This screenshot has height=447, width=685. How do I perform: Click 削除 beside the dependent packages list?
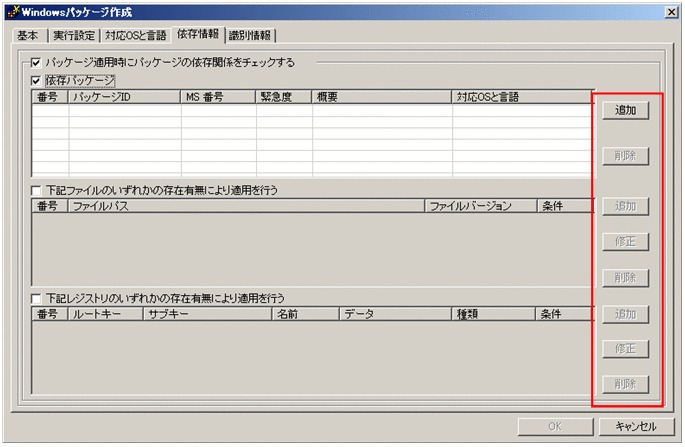pyautogui.click(x=626, y=156)
